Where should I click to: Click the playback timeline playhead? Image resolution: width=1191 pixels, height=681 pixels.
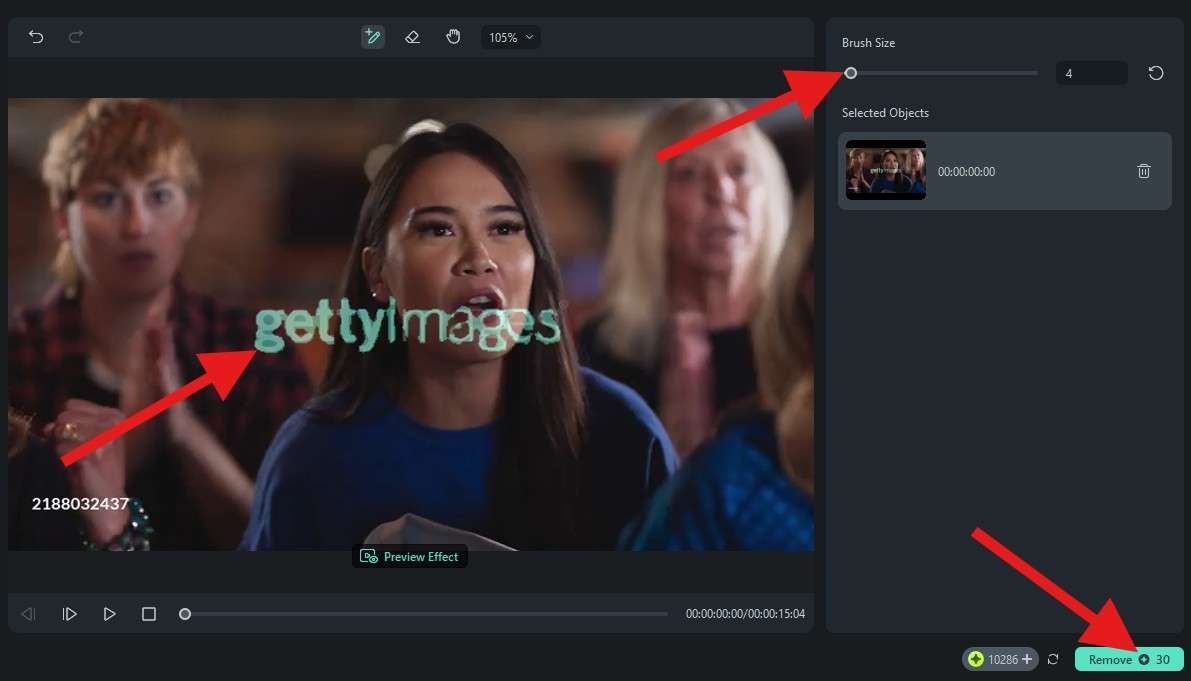(x=185, y=614)
